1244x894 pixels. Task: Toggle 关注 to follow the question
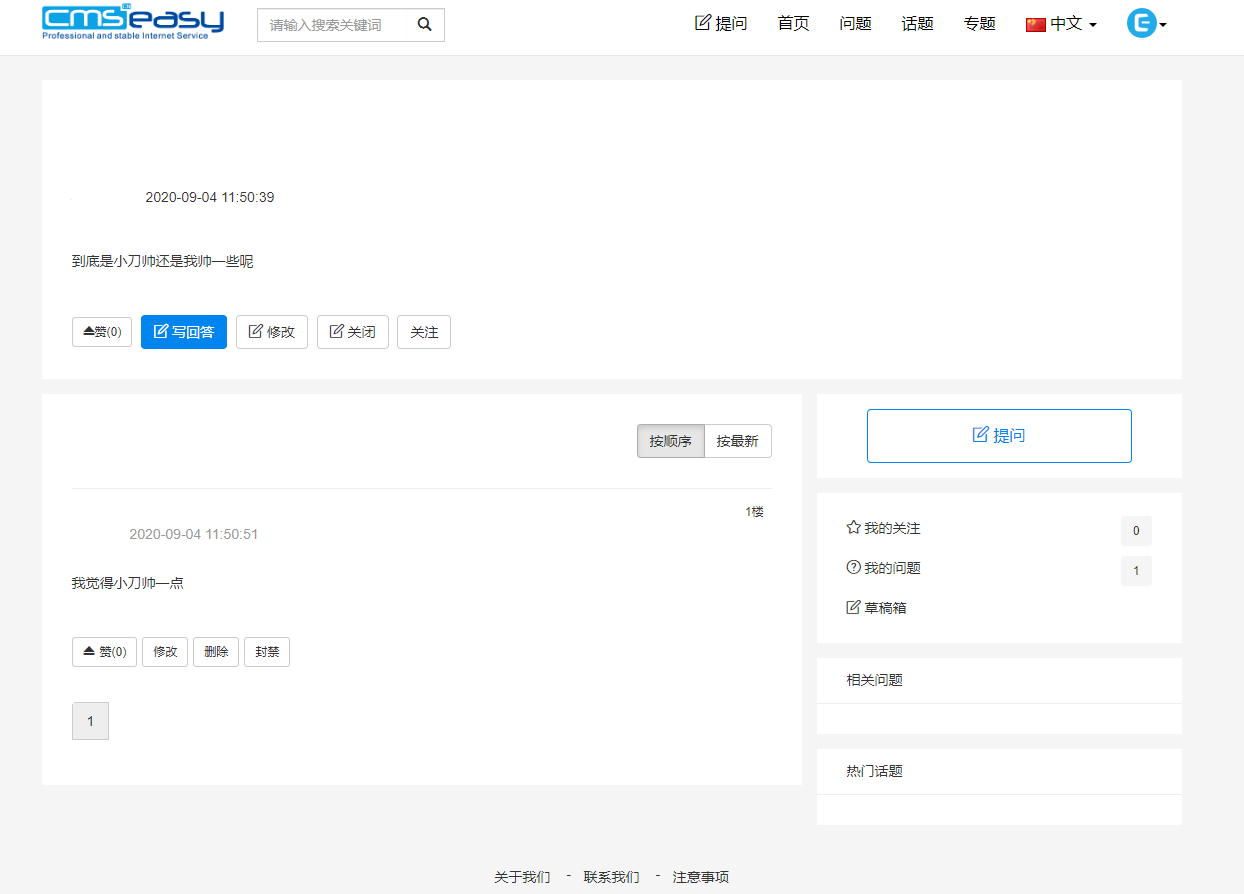point(424,332)
